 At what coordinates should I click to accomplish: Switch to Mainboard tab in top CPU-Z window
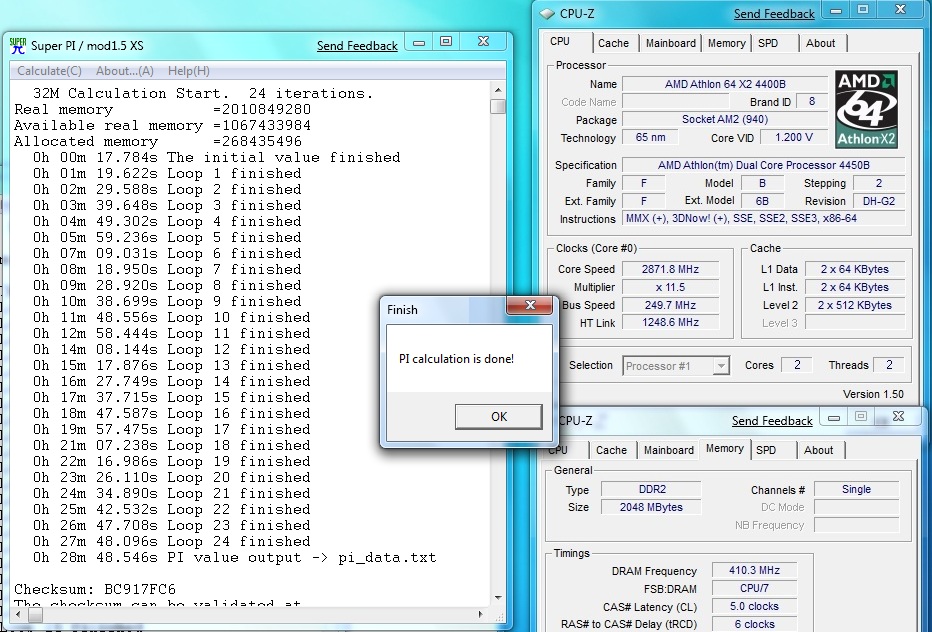click(x=670, y=43)
